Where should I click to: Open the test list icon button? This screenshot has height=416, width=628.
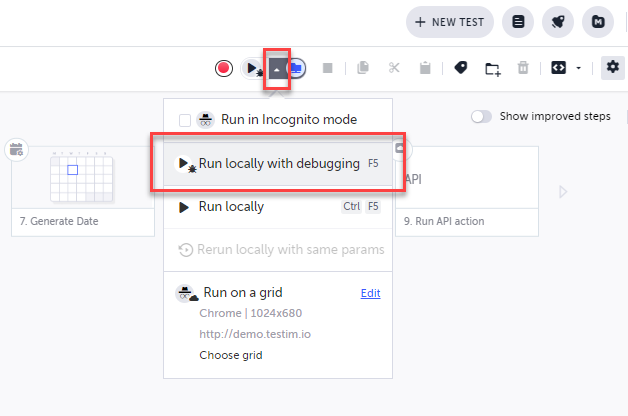point(518,22)
